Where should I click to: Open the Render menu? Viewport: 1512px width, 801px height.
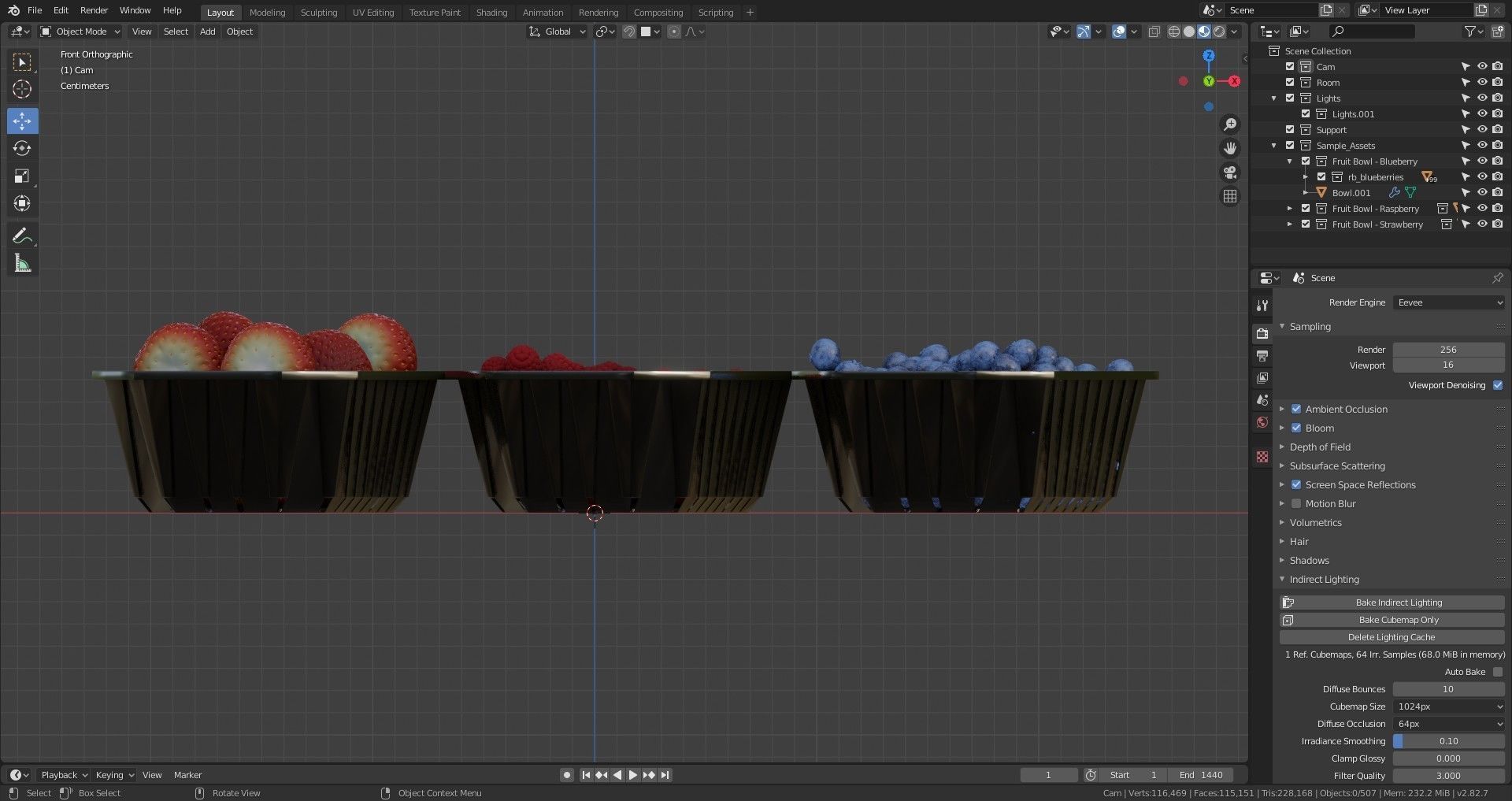point(94,10)
